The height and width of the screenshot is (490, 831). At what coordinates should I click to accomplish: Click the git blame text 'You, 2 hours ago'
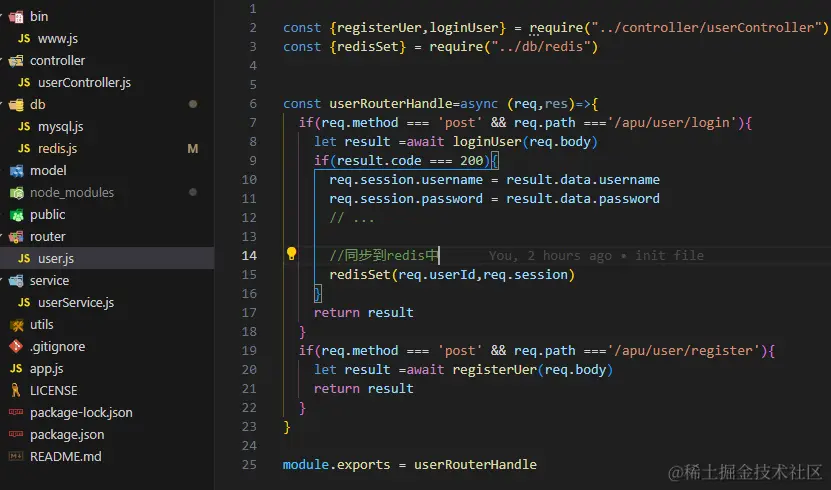point(550,256)
